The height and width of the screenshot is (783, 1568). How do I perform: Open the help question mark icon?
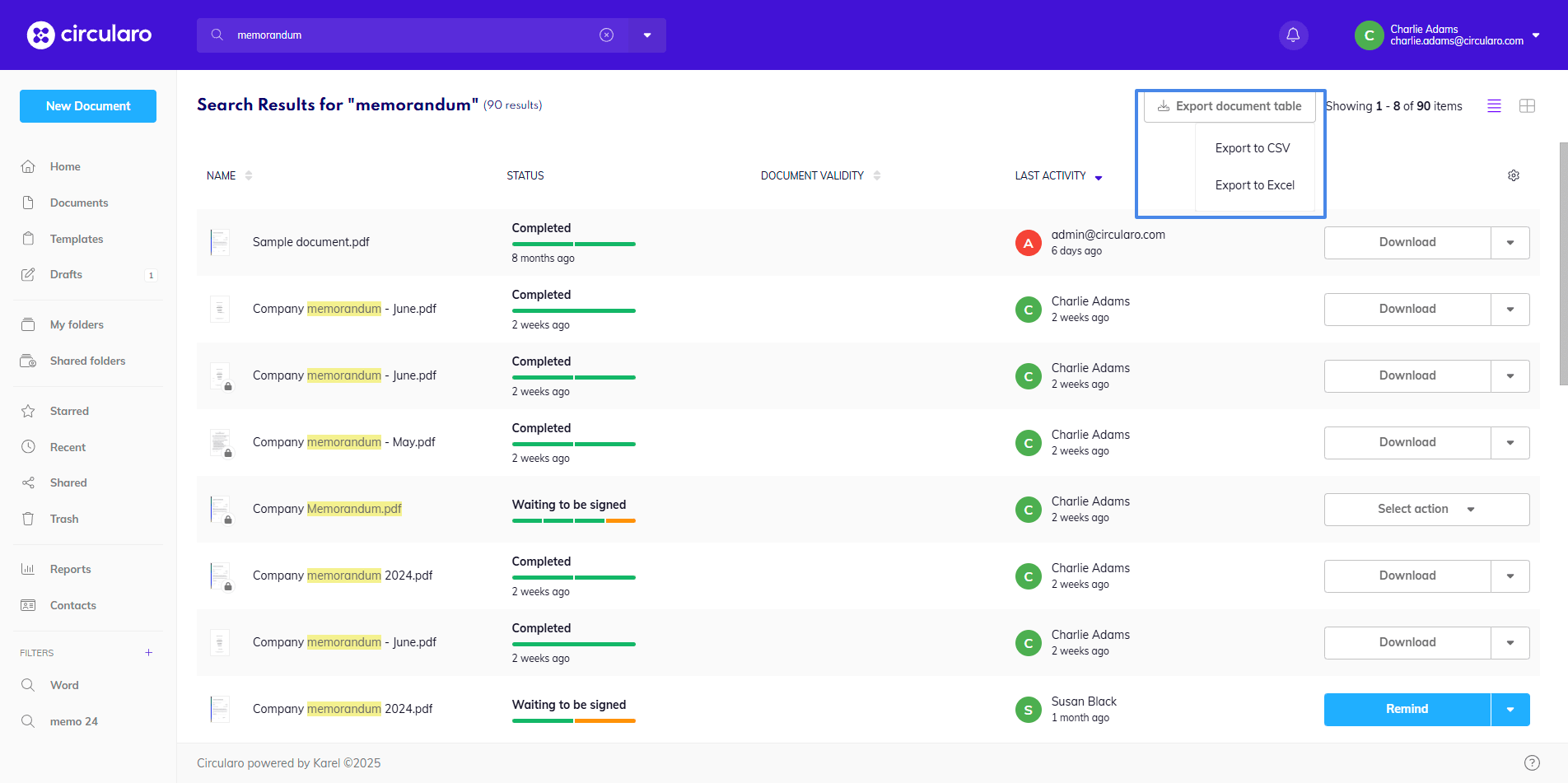pyautogui.click(x=1531, y=762)
